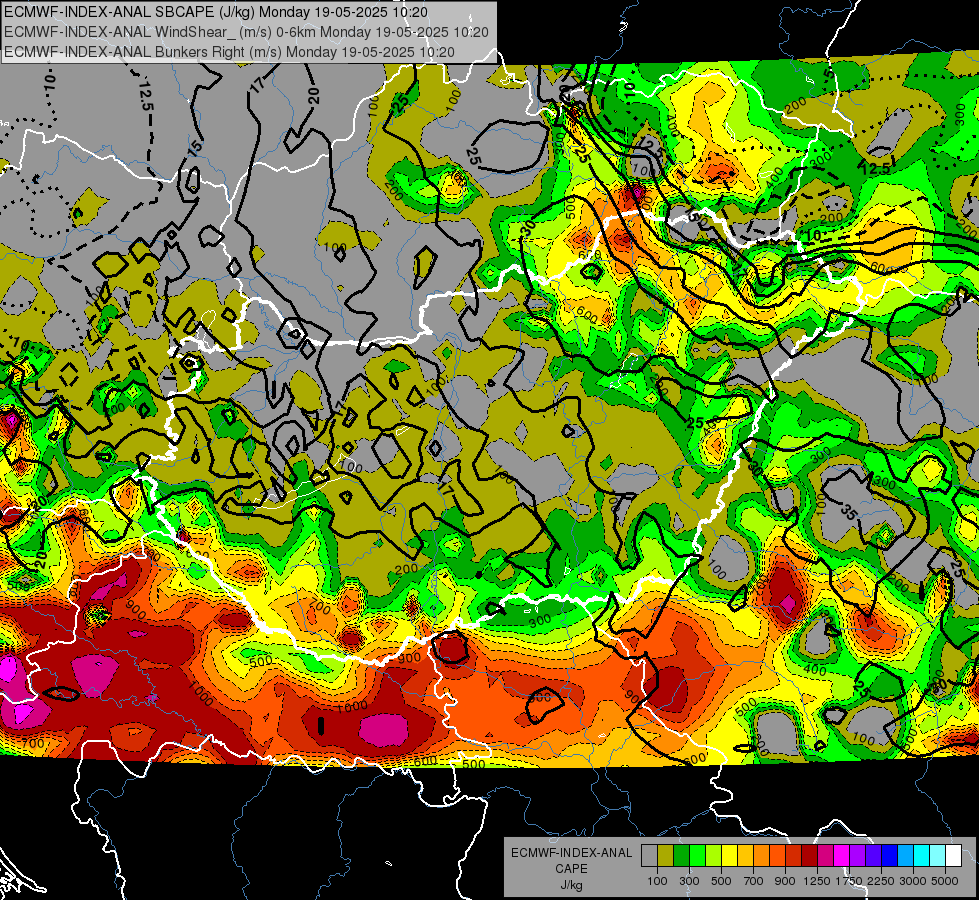Click the legend label 5000

click(x=945, y=881)
